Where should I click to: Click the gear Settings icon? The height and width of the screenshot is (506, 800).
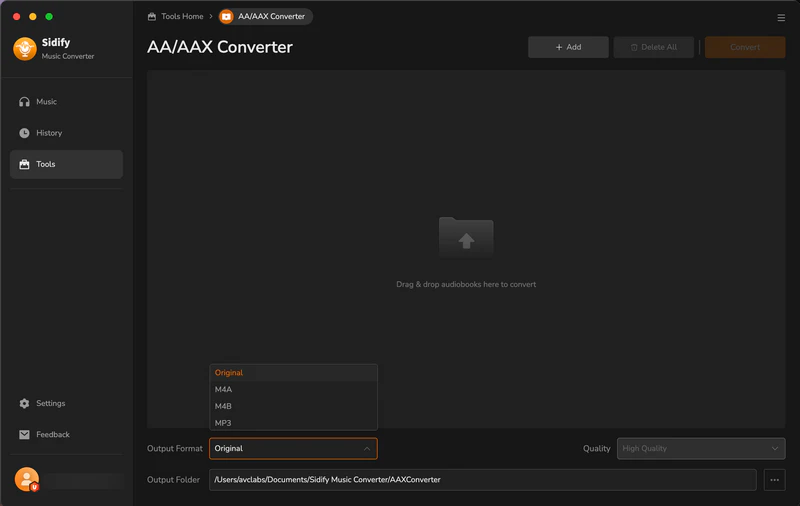pyautogui.click(x=24, y=403)
